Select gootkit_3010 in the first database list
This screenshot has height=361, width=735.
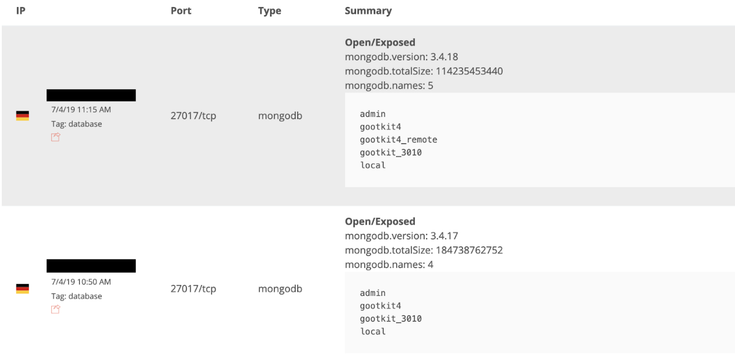[x=390, y=152]
